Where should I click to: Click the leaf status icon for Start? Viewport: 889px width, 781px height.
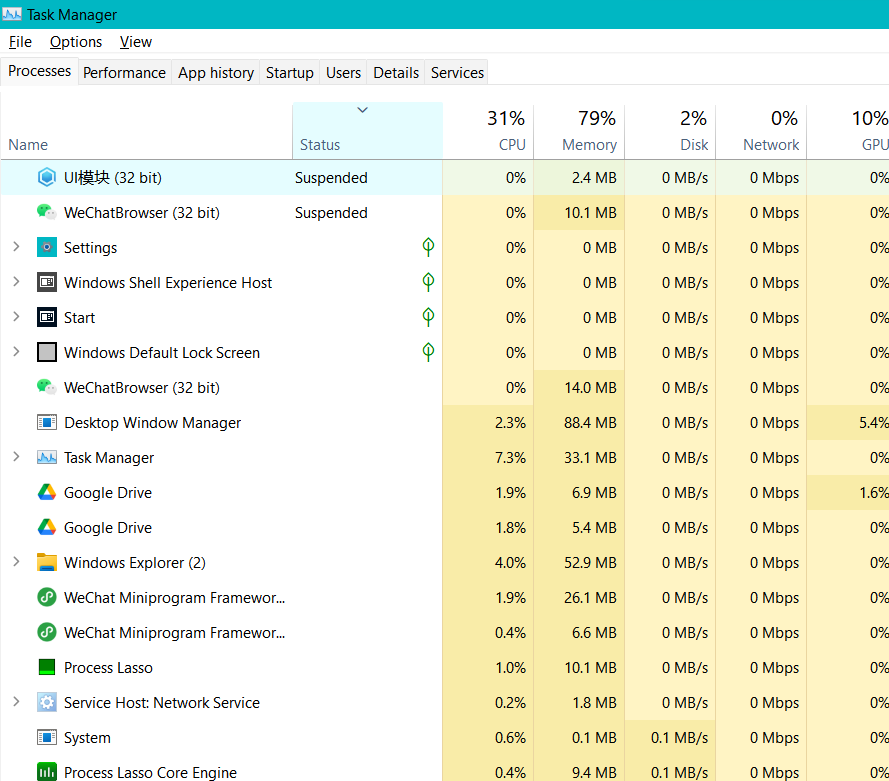click(x=428, y=317)
